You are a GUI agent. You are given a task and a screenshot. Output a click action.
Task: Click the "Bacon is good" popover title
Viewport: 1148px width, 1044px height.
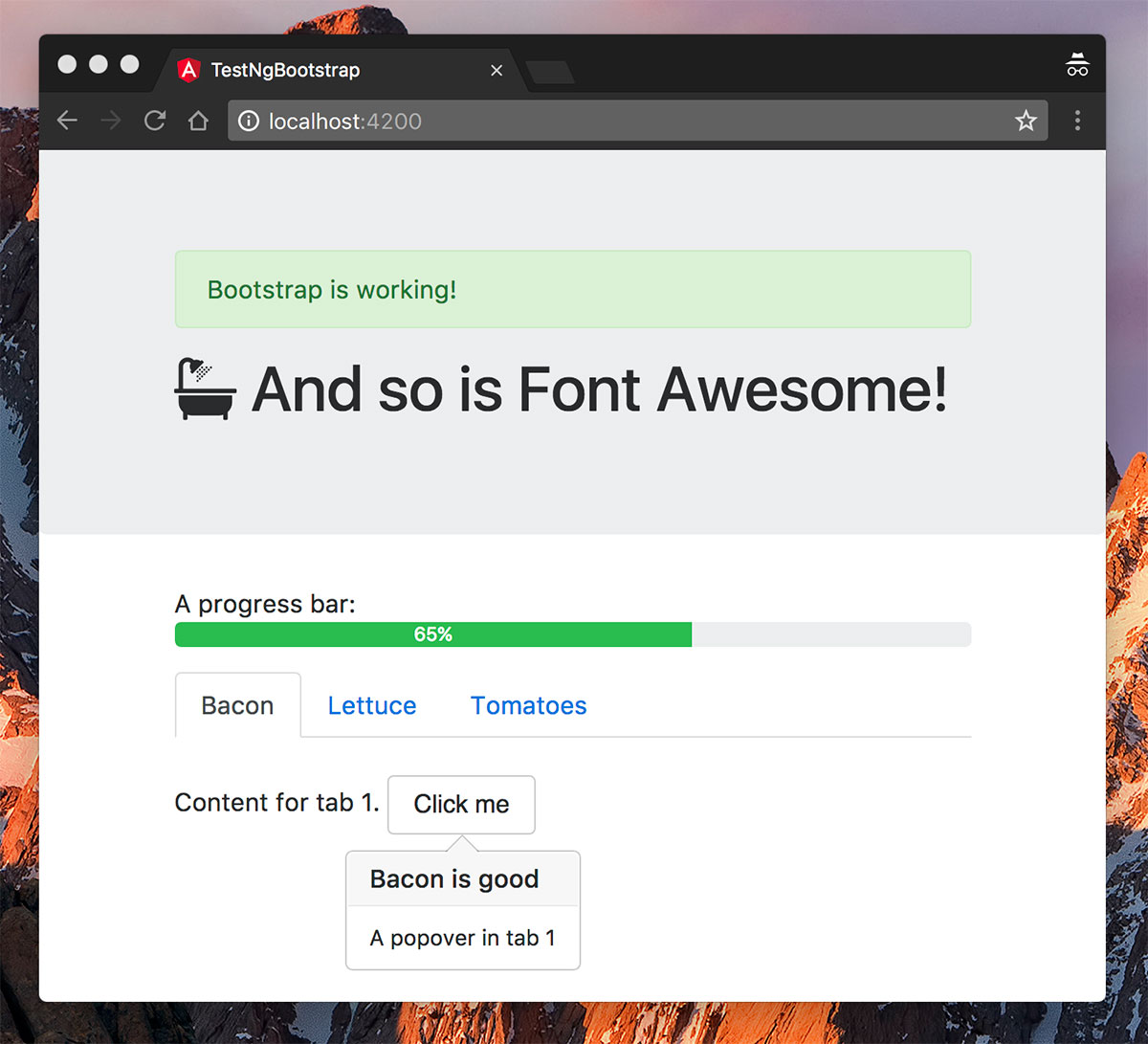click(x=454, y=878)
